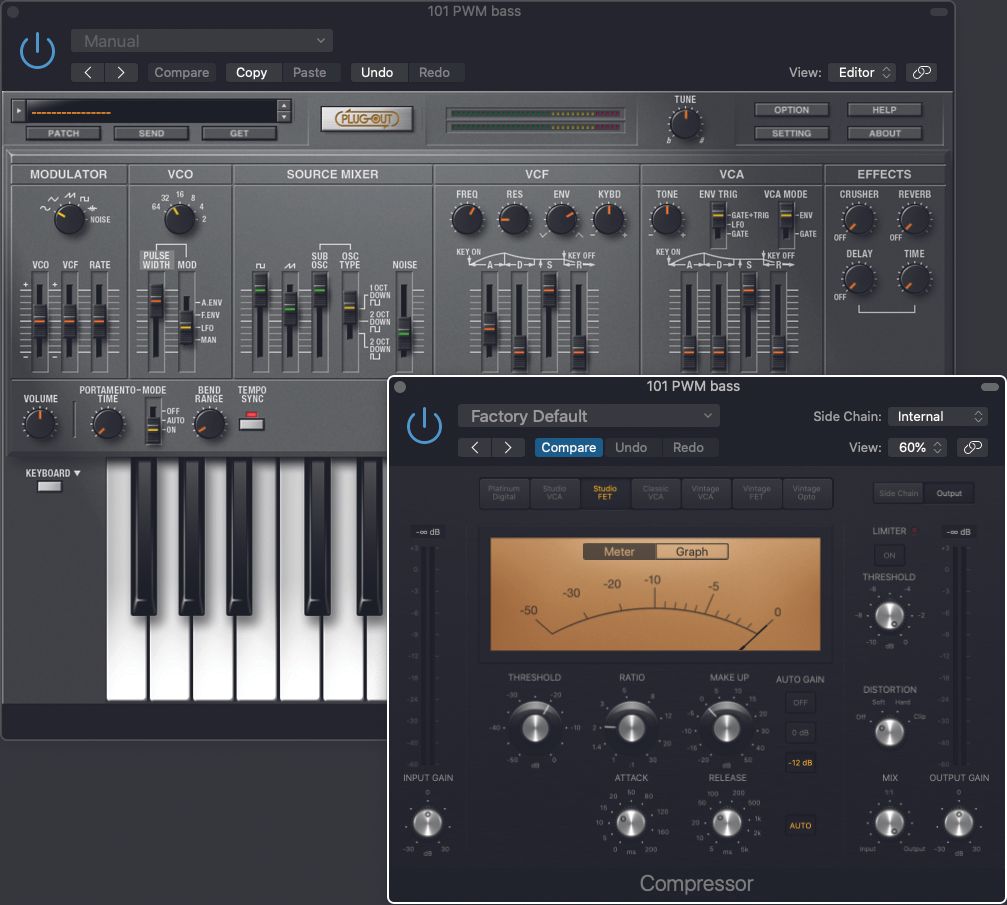Viewport: 1007px width, 905px height.
Task: Select the Vintage Opto circuit type
Action: point(808,493)
